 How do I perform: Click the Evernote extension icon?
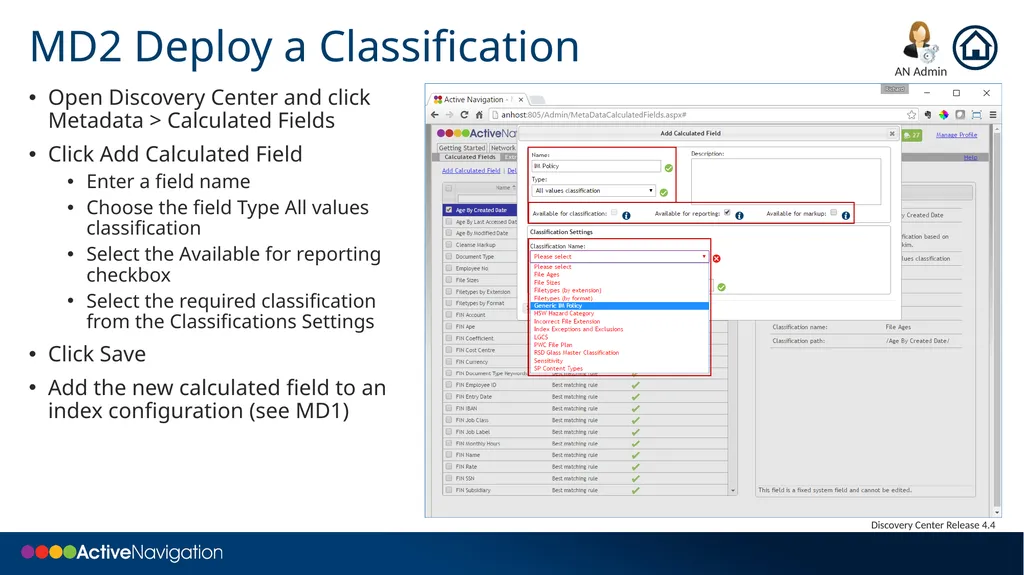tap(927, 114)
